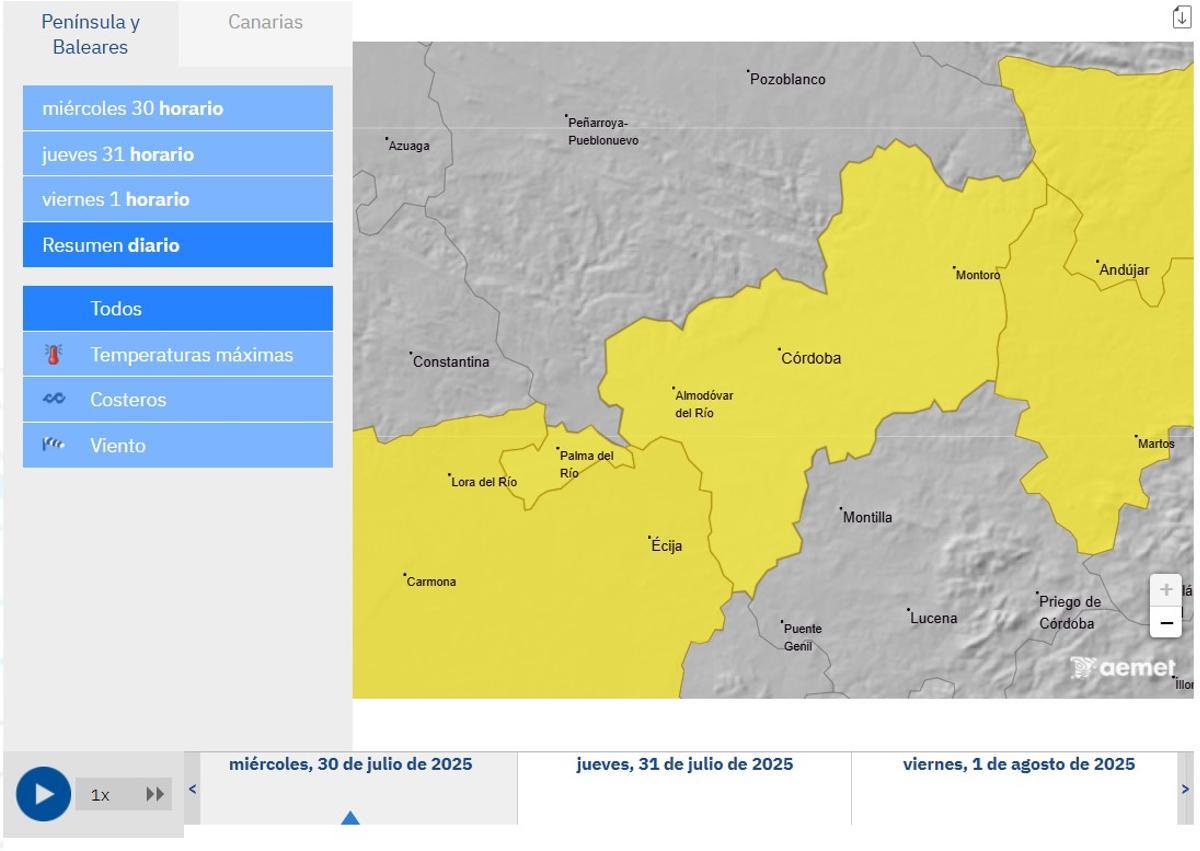Click the fast-forward speed icon

click(155, 795)
